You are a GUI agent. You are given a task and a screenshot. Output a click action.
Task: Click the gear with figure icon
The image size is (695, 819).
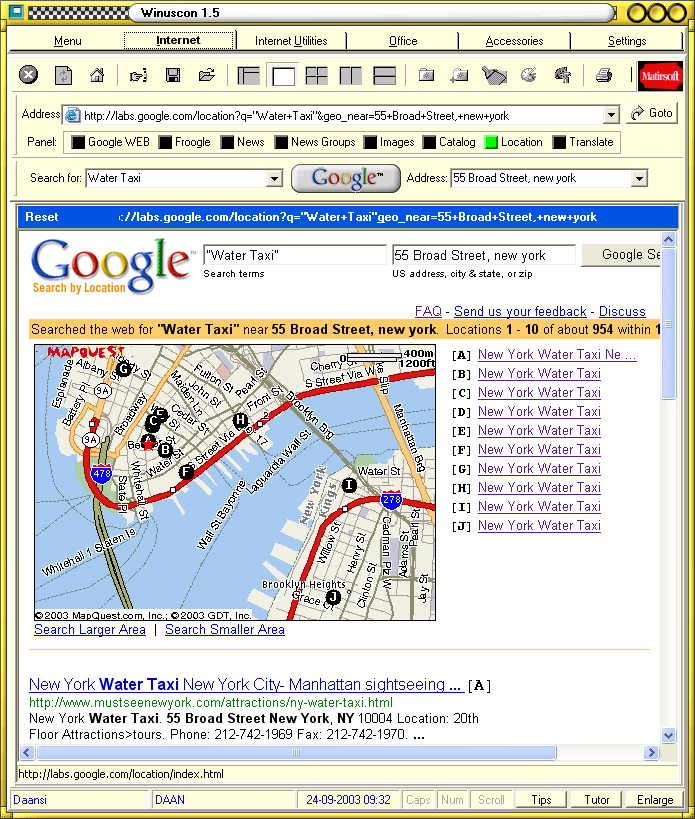[x=562, y=75]
